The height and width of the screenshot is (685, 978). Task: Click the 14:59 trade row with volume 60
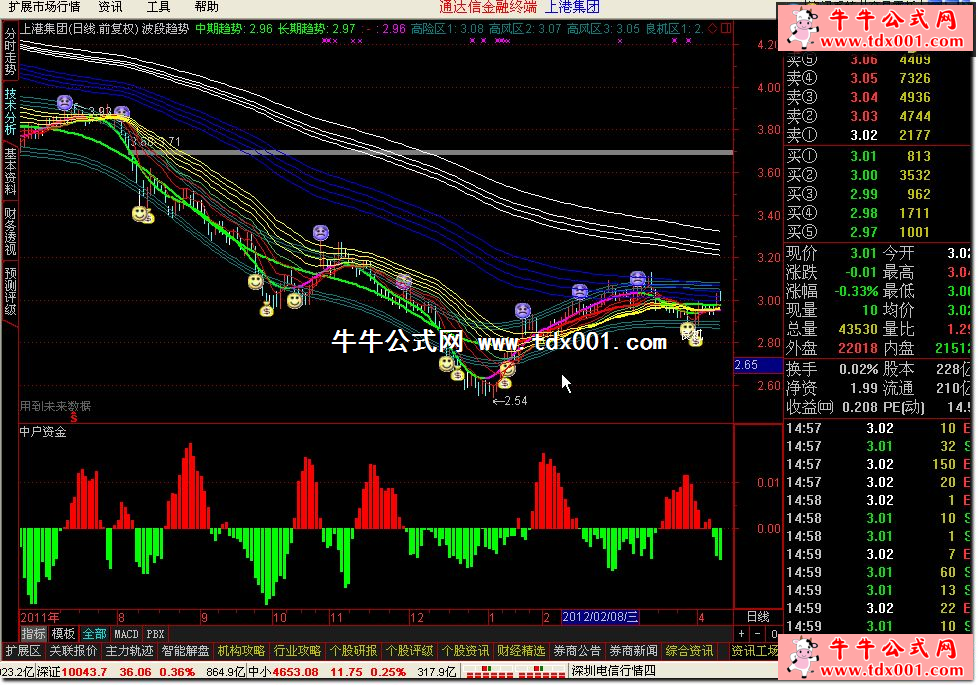point(878,572)
